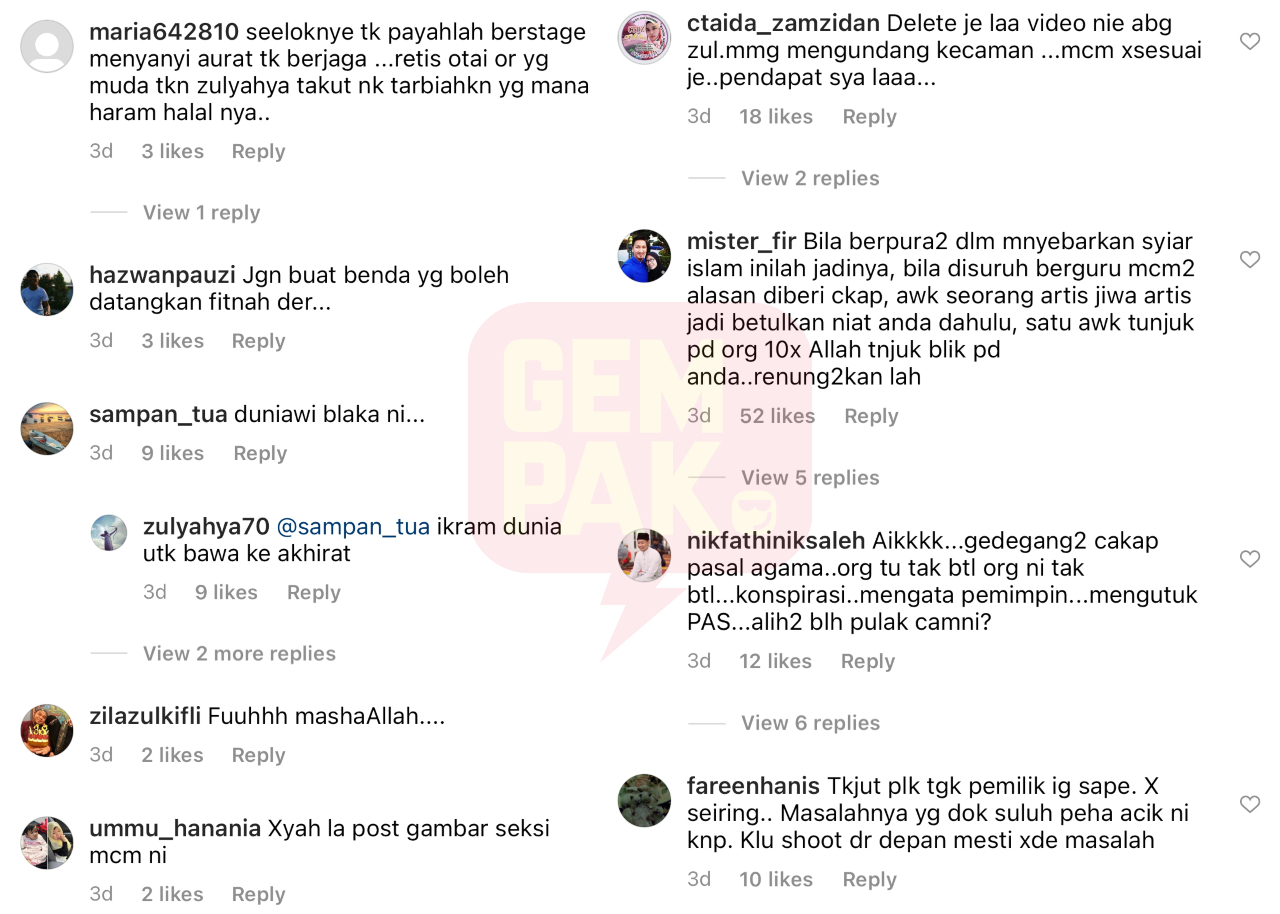Screen dimensions: 1280x914
Task: Like ctaida_zamzidan's comment with heart icon
Action: [x=1249, y=41]
